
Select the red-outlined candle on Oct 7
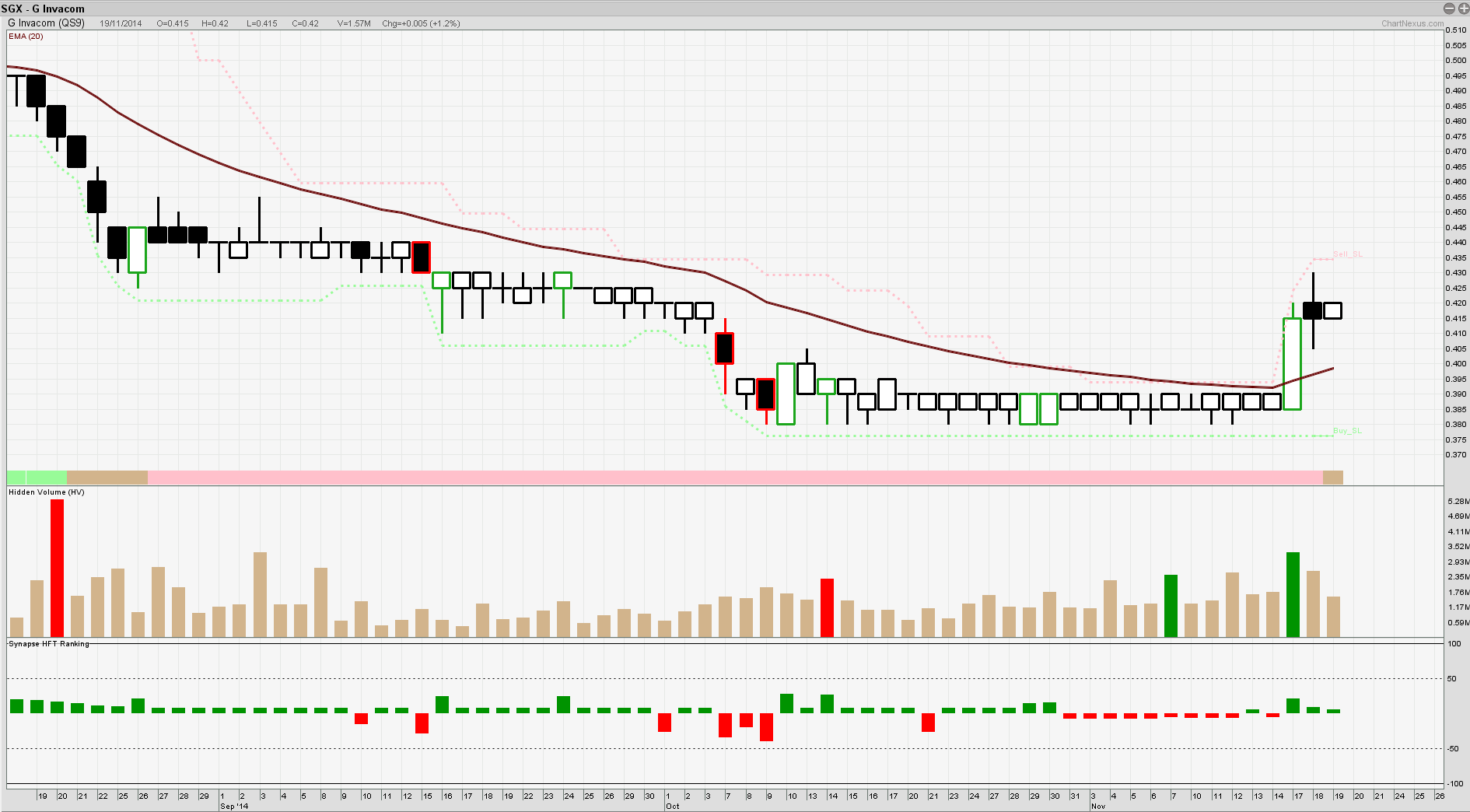click(x=724, y=348)
